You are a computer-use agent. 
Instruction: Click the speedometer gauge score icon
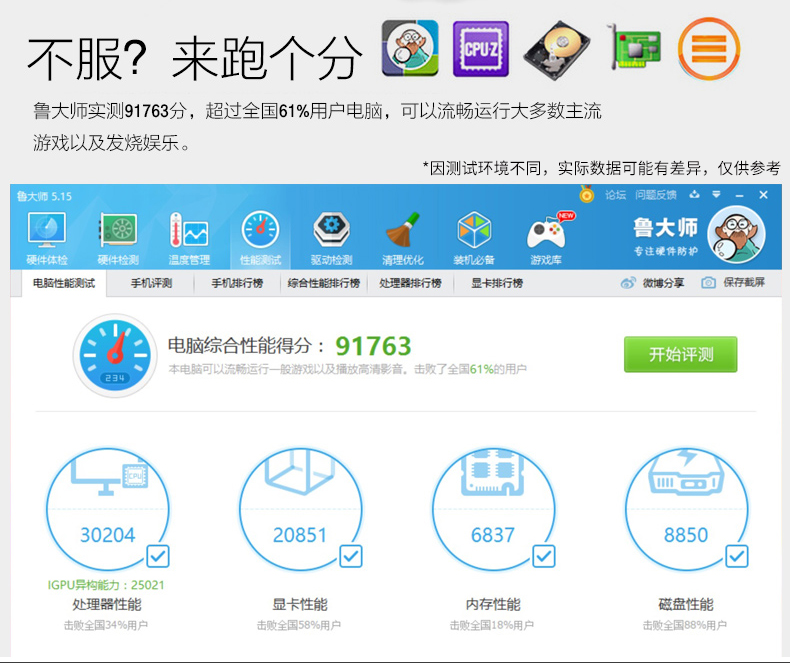point(115,356)
